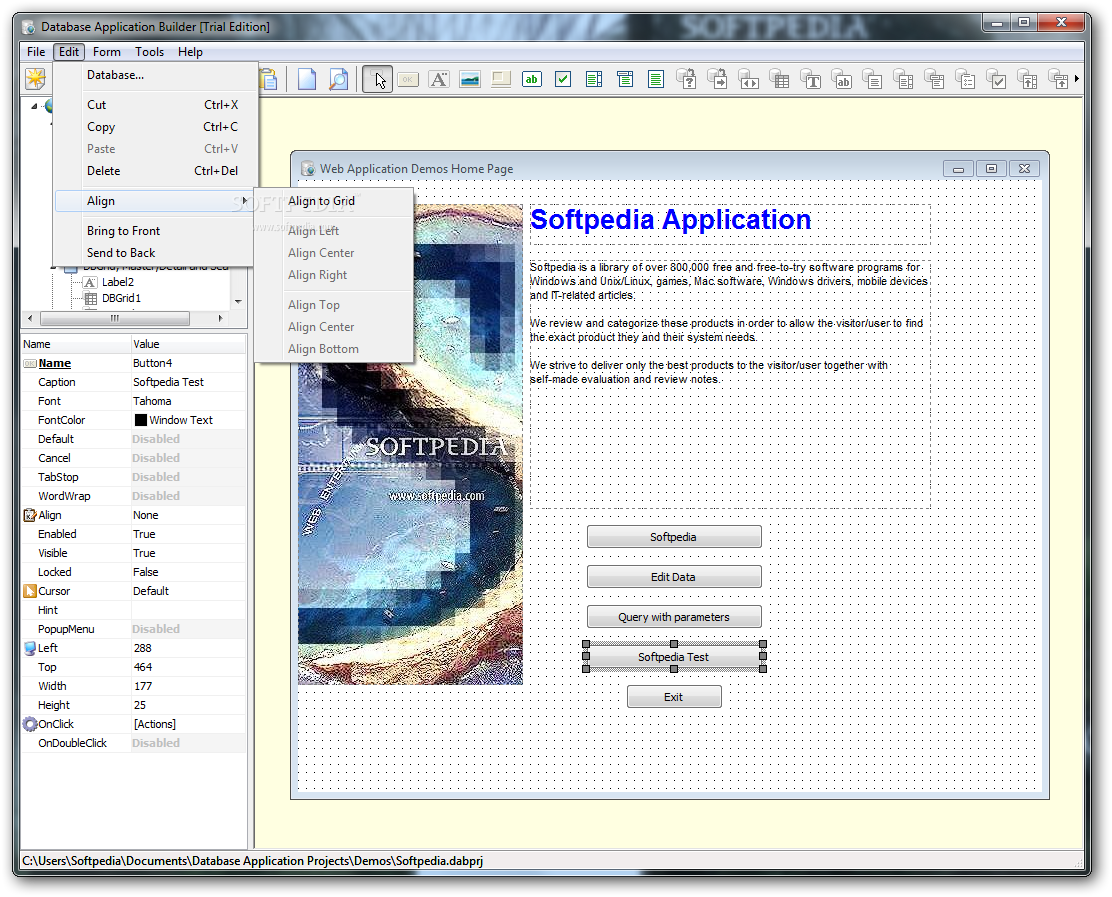Select the pointer selection tool
The height and width of the screenshot is (897, 1112).
tap(377, 79)
